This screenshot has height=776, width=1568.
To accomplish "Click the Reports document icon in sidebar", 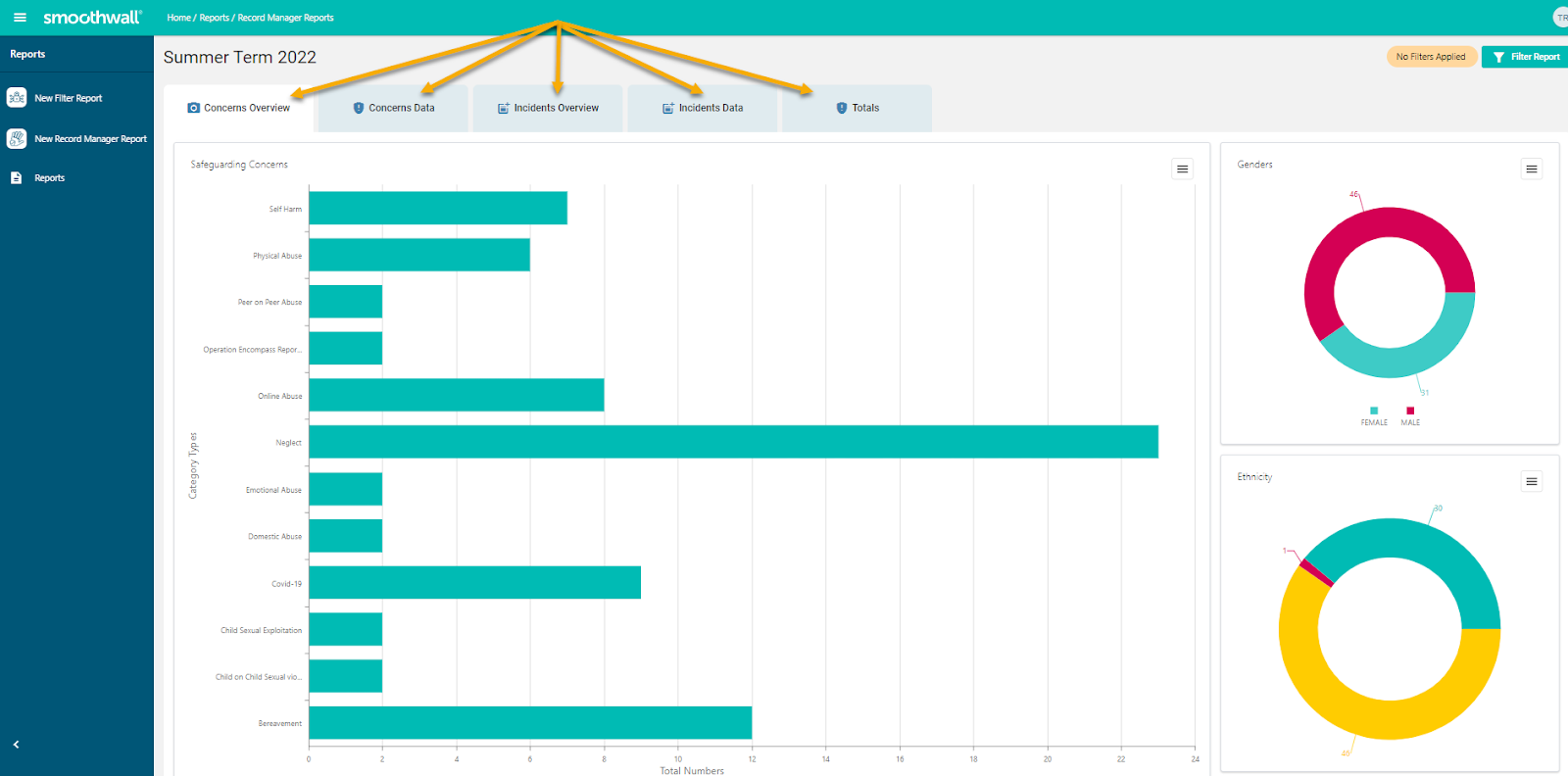I will click(17, 178).
